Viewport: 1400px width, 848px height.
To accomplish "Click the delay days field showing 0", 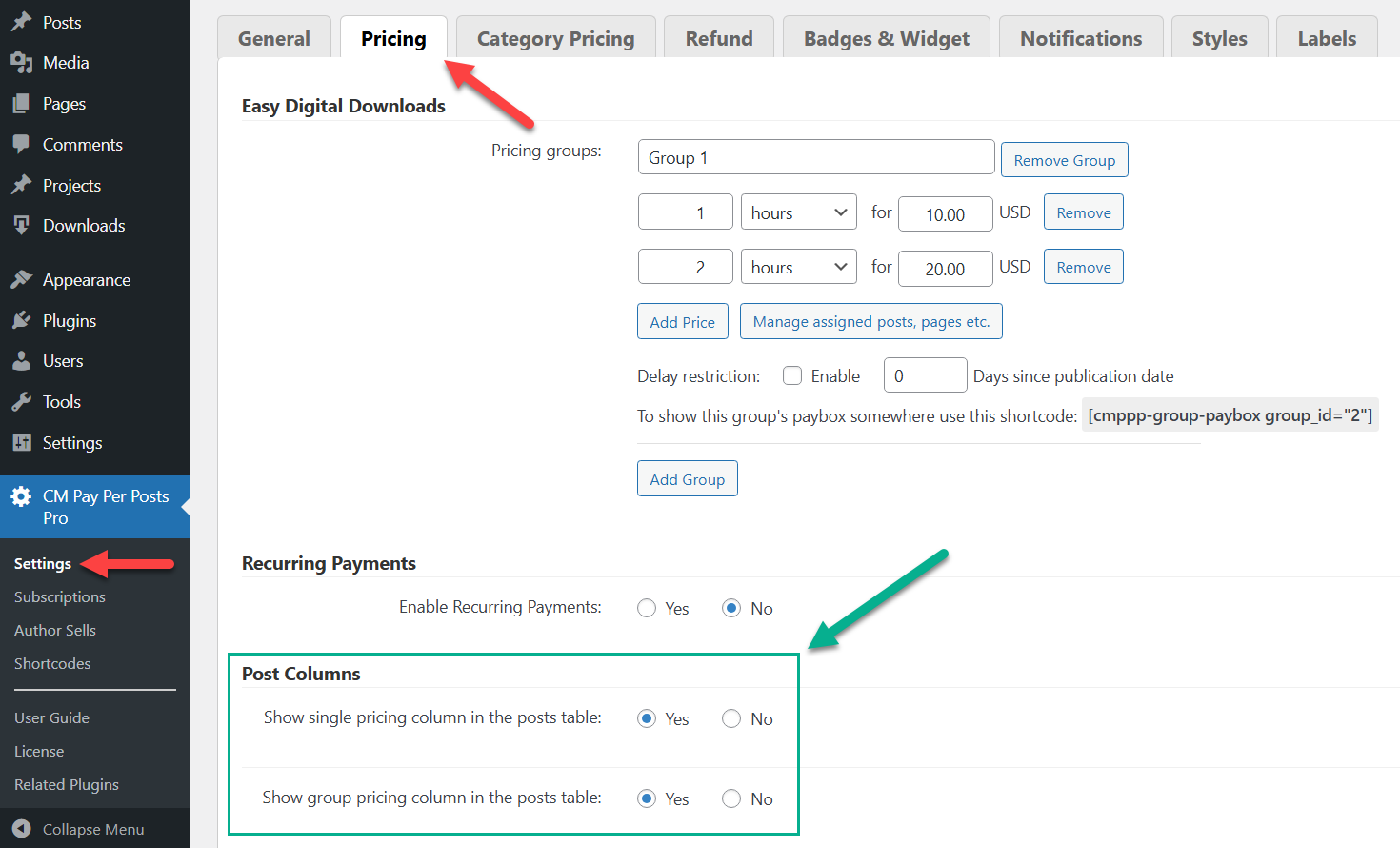I will [x=926, y=375].
